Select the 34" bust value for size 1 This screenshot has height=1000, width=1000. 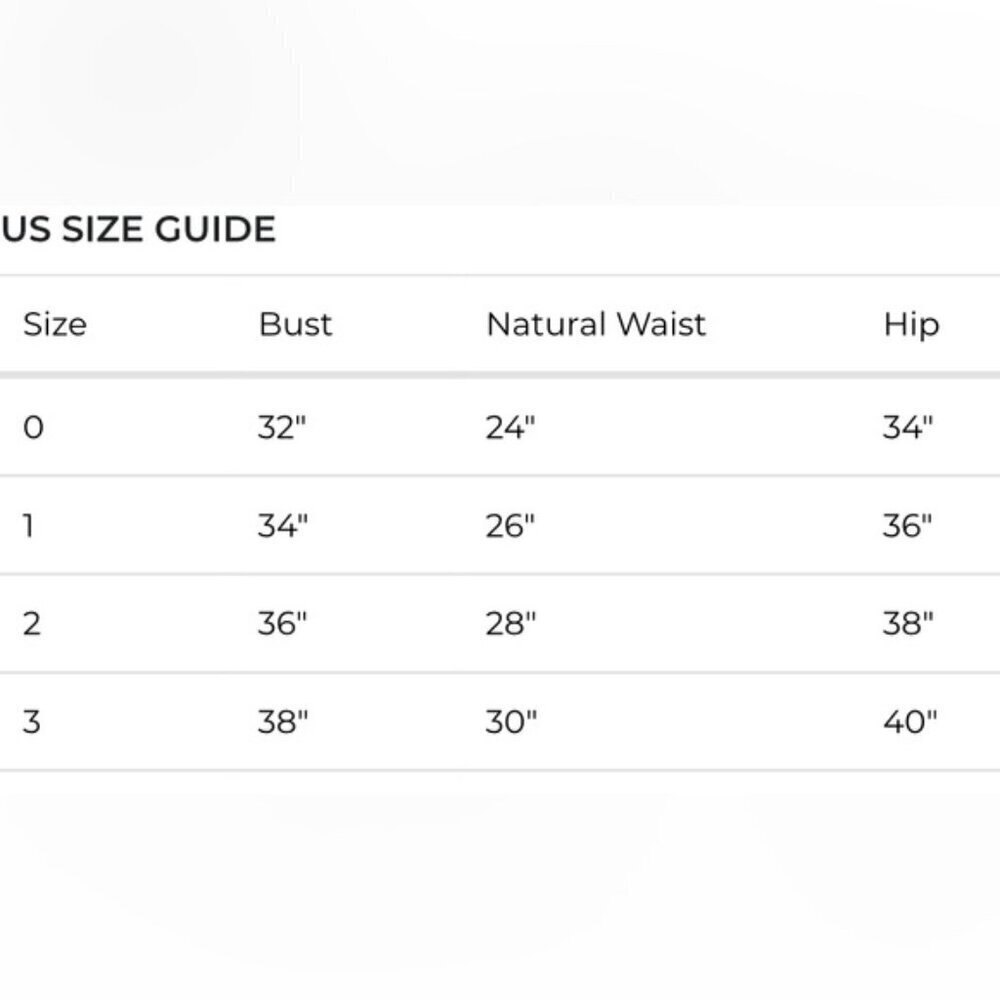point(282,526)
